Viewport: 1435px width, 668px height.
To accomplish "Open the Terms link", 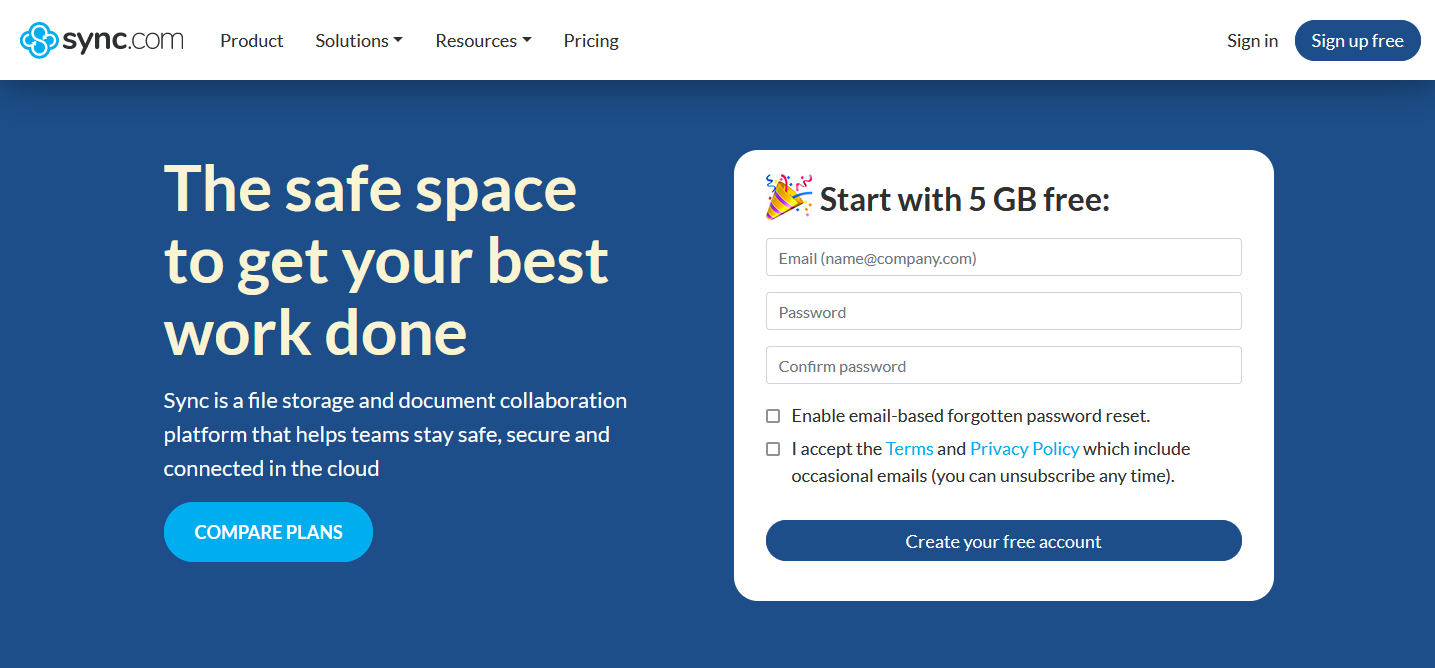I will 909,449.
